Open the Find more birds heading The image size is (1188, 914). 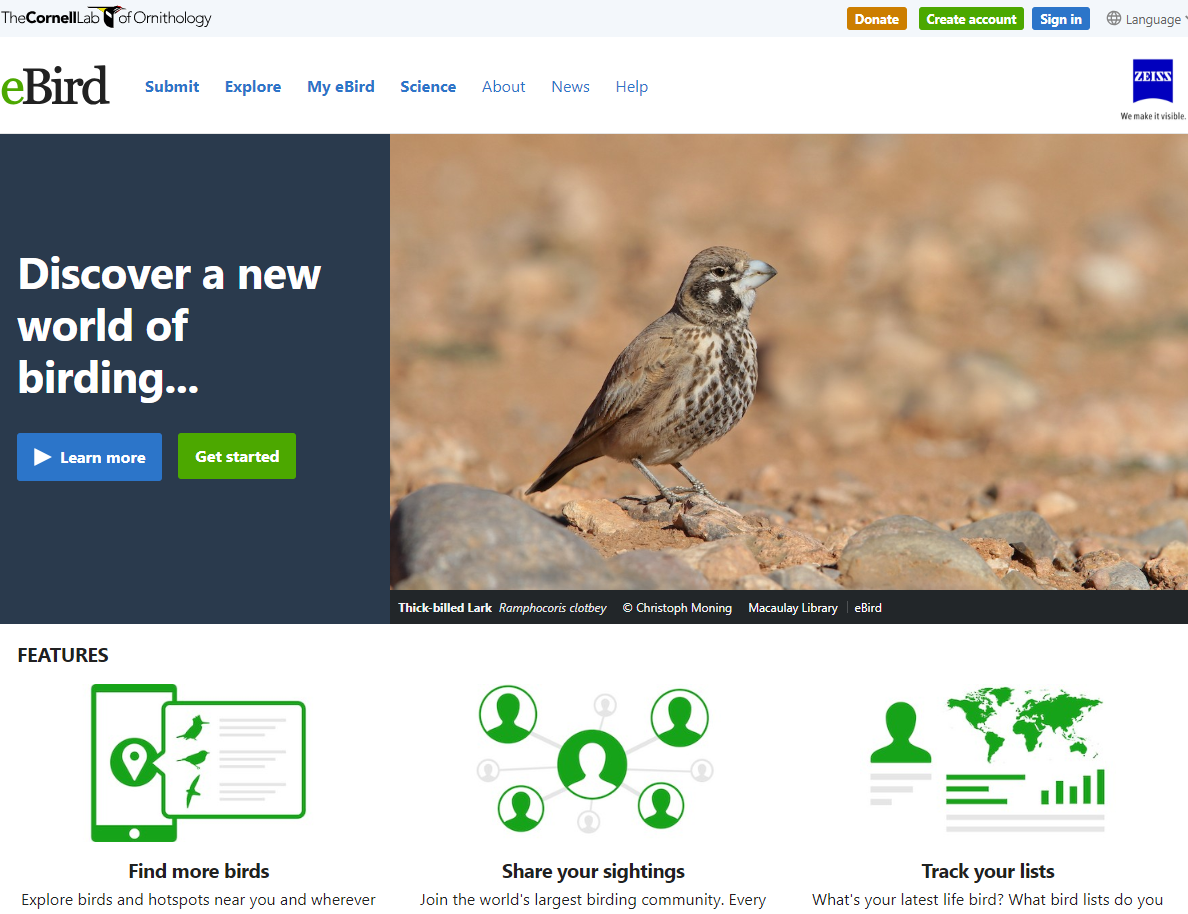(x=199, y=872)
